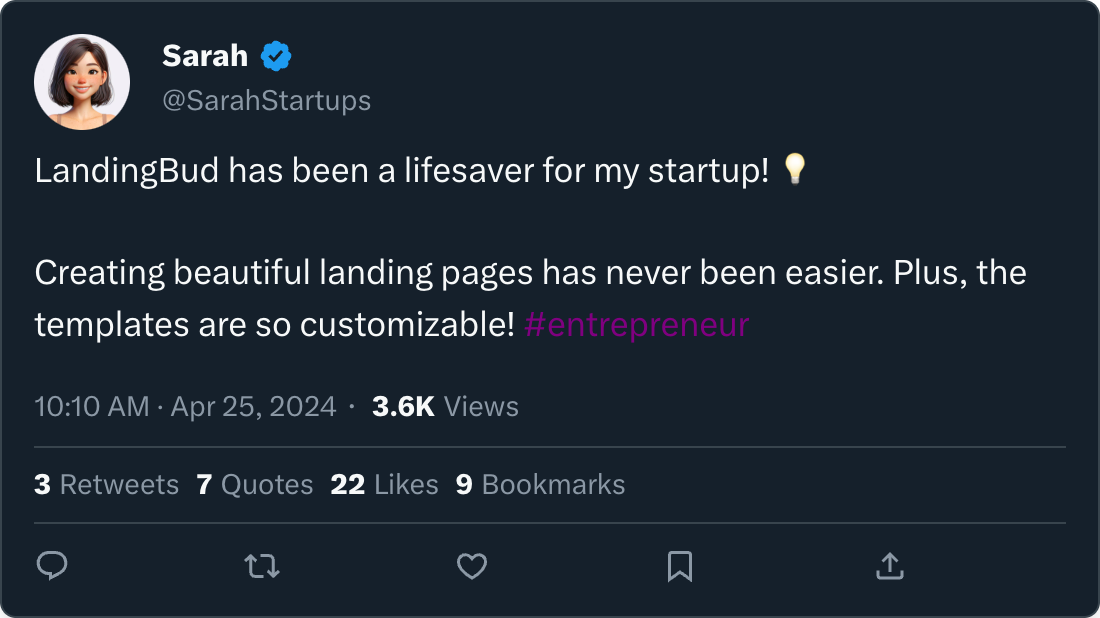Click the Apr 25, 2024 date
The height and width of the screenshot is (618, 1100).
coord(253,407)
